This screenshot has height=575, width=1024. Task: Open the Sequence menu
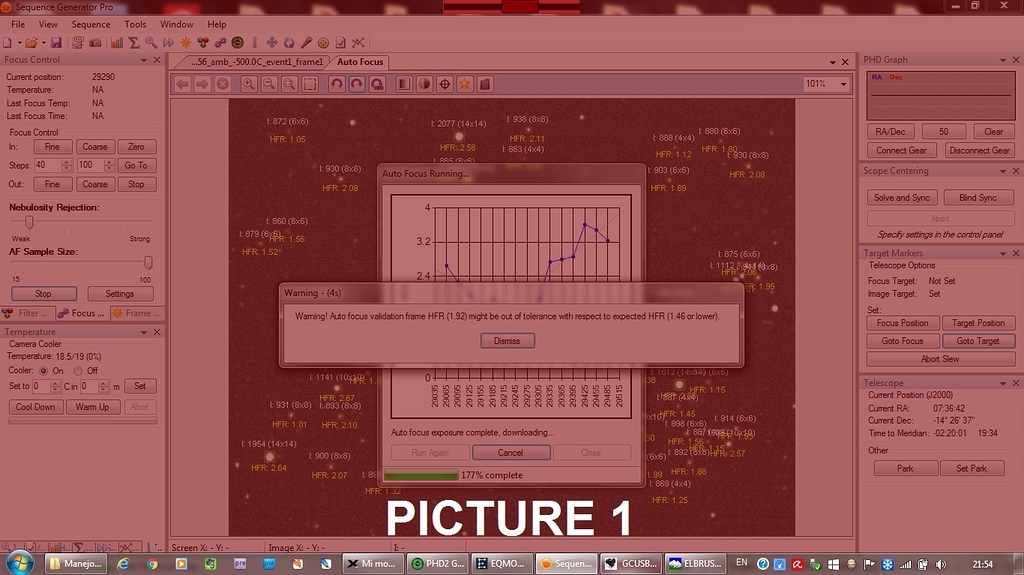[91, 24]
